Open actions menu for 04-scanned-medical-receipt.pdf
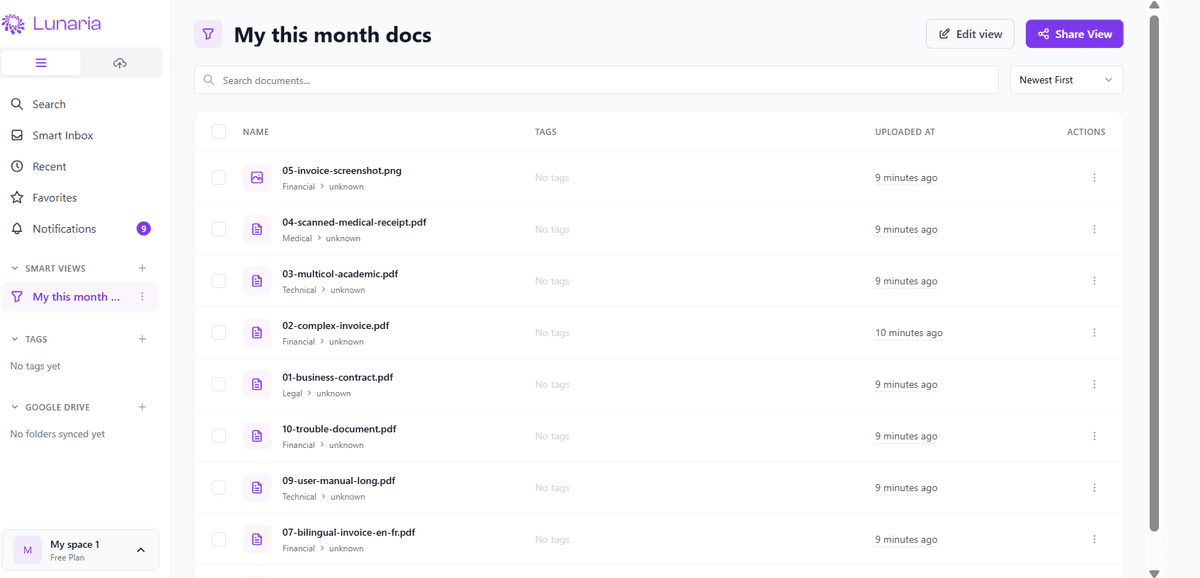The width and height of the screenshot is (1200, 578). [x=1094, y=229]
